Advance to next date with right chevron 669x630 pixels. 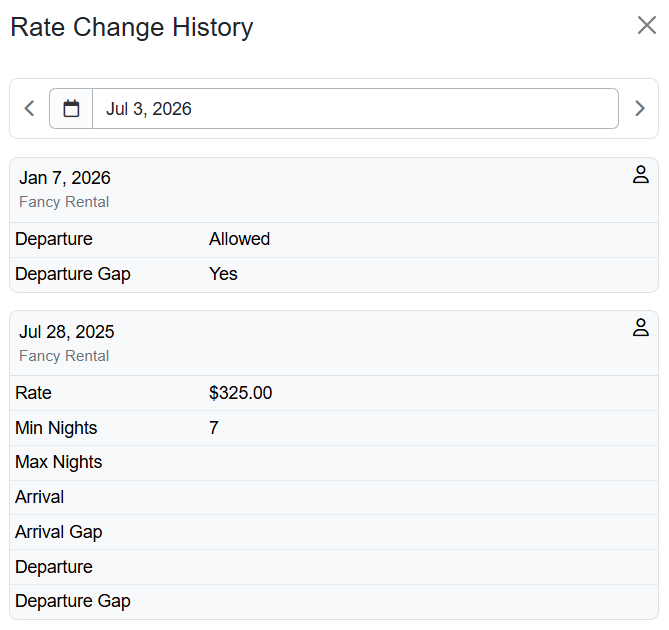(x=640, y=108)
